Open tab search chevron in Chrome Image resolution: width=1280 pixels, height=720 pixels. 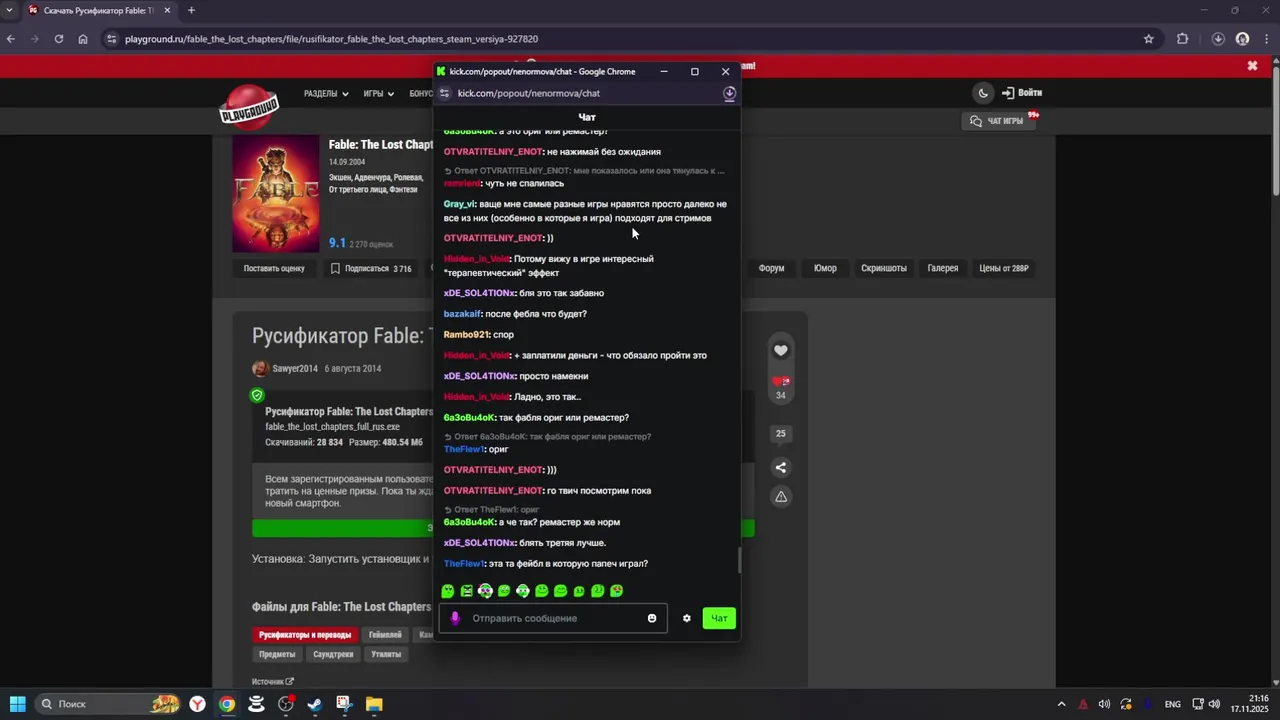coord(9,11)
